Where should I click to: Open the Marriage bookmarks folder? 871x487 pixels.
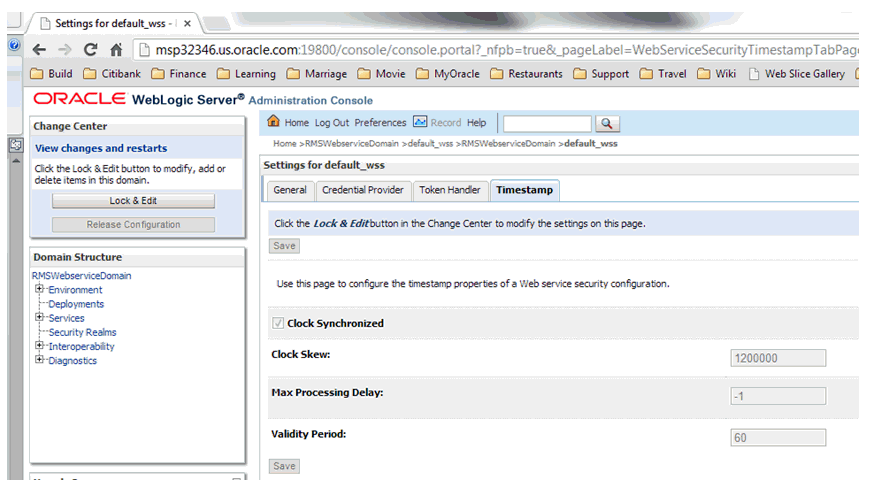coord(317,74)
